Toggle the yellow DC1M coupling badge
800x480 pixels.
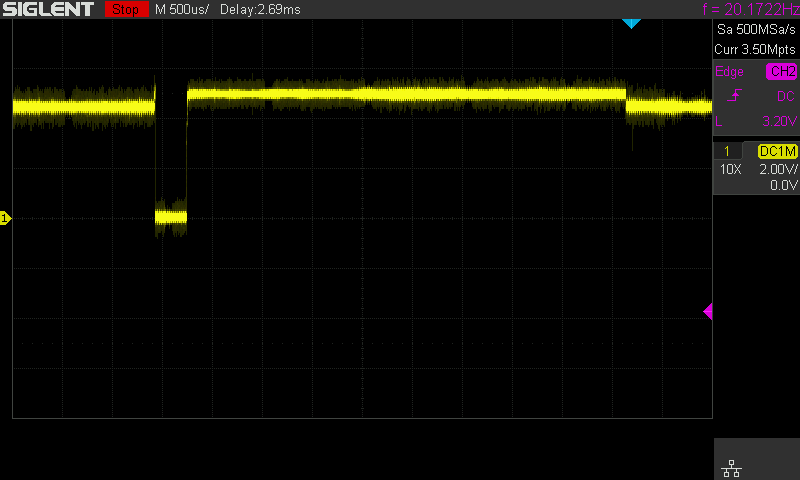point(777,151)
